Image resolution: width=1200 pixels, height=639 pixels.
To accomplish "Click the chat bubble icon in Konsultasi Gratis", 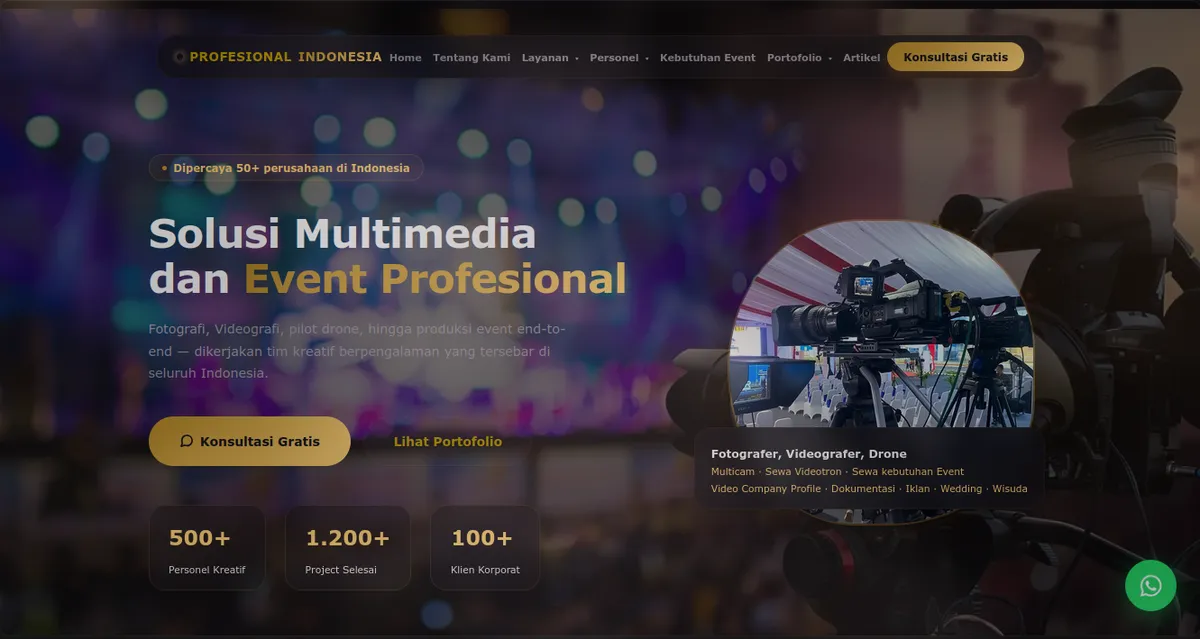I will [x=186, y=441].
